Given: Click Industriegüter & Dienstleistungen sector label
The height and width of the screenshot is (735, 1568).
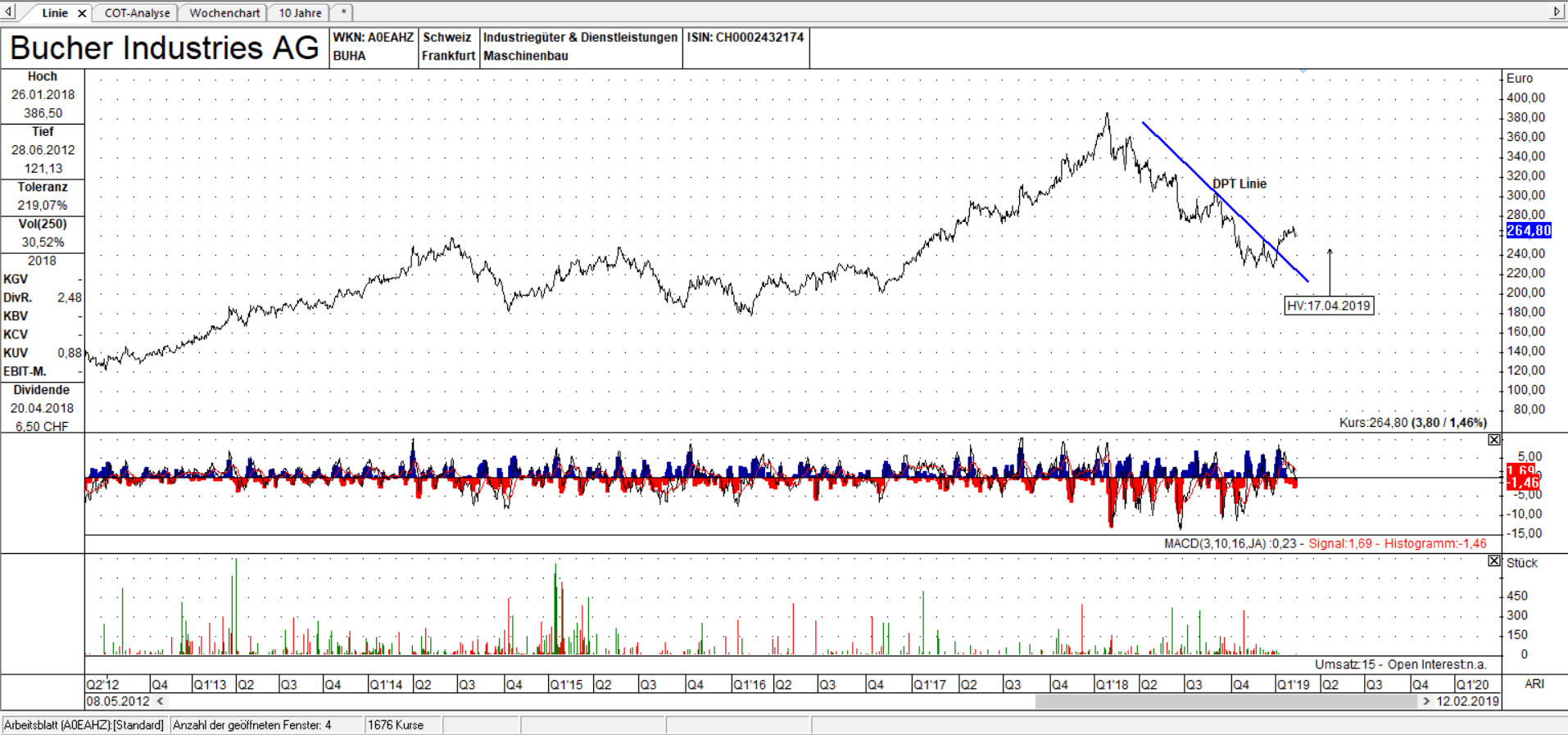Looking at the screenshot, I should (x=580, y=38).
